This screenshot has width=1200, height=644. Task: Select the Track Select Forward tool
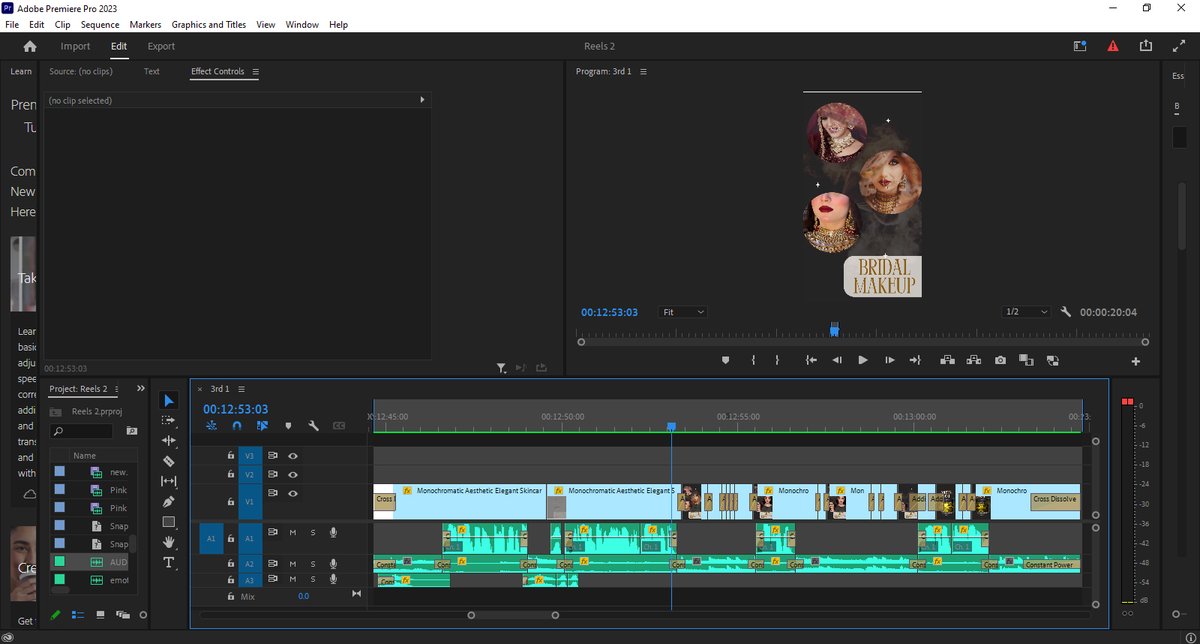coord(169,420)
